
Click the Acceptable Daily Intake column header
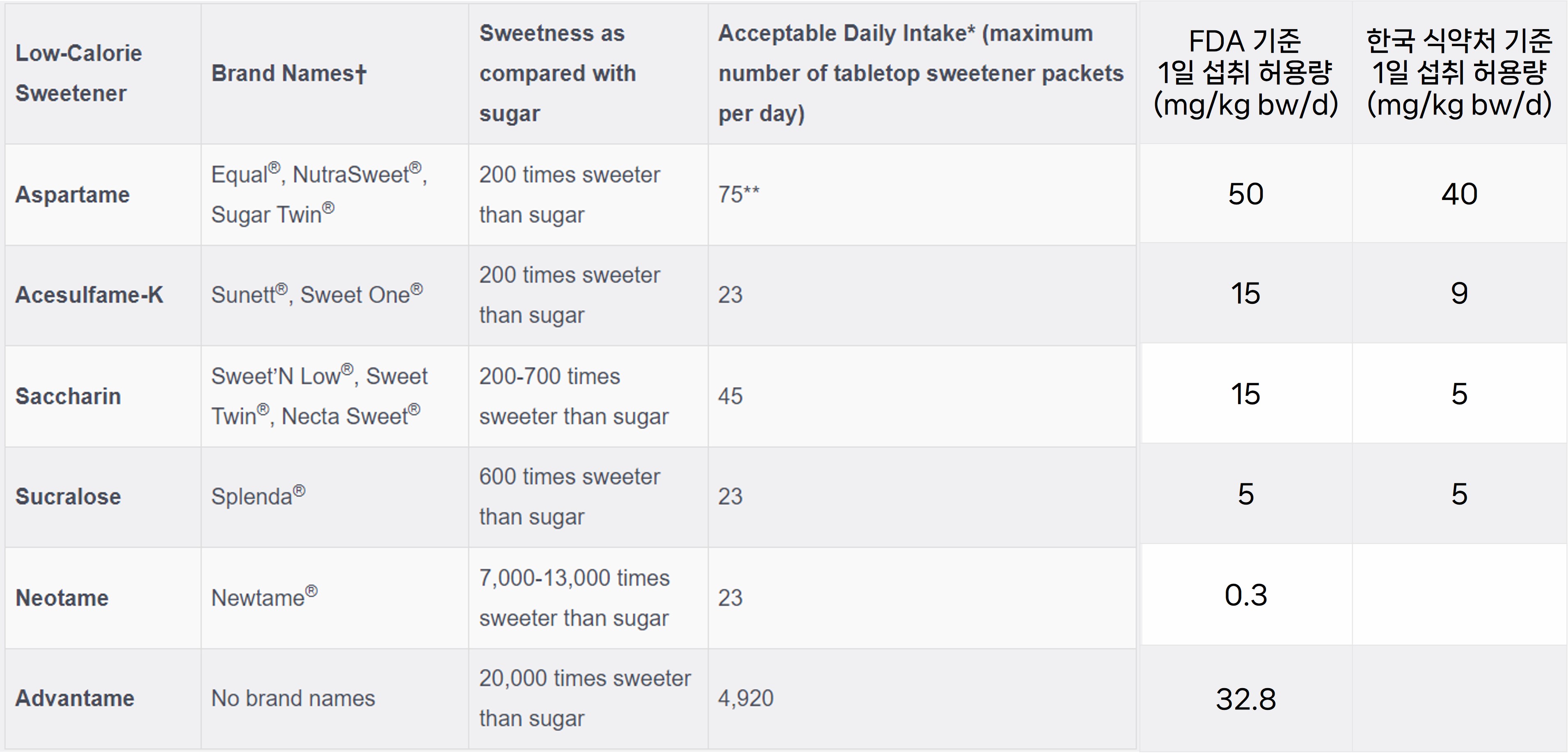[920, 73]
